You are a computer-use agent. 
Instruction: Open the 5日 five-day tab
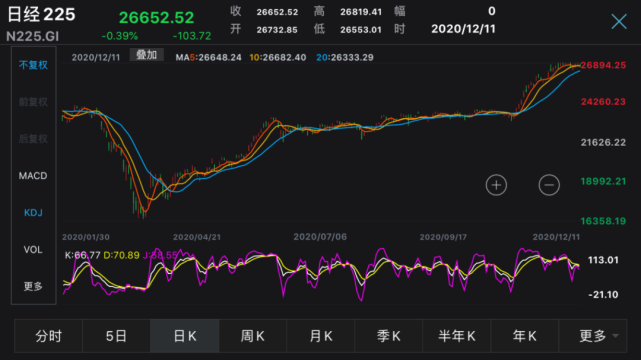point(117,336)
